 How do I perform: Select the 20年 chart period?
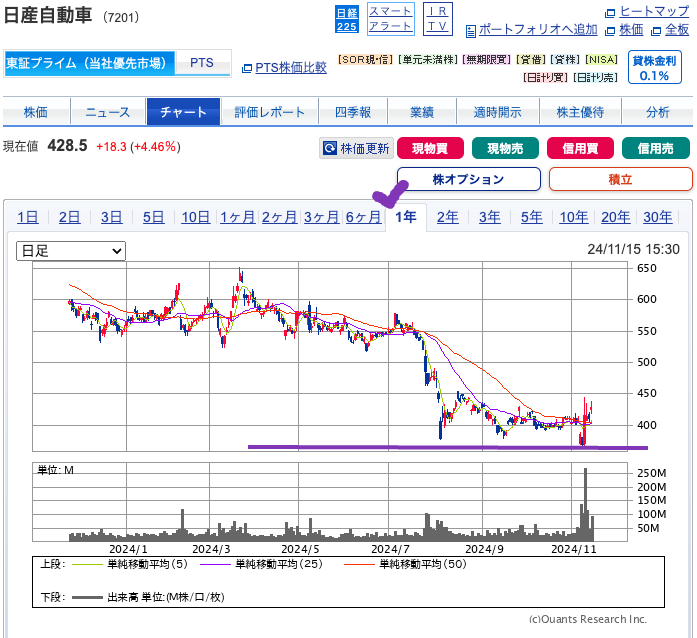616,217
